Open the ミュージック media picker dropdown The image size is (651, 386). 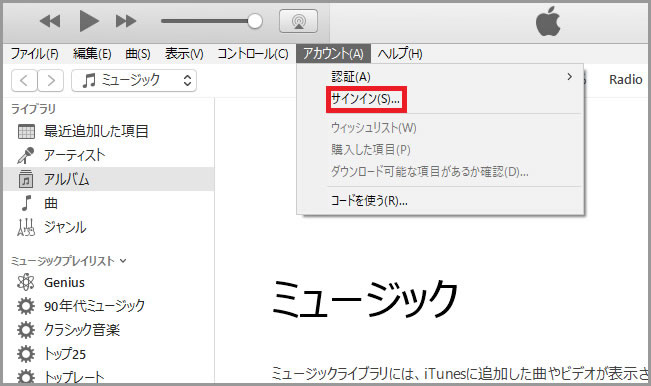coord(134,80)
